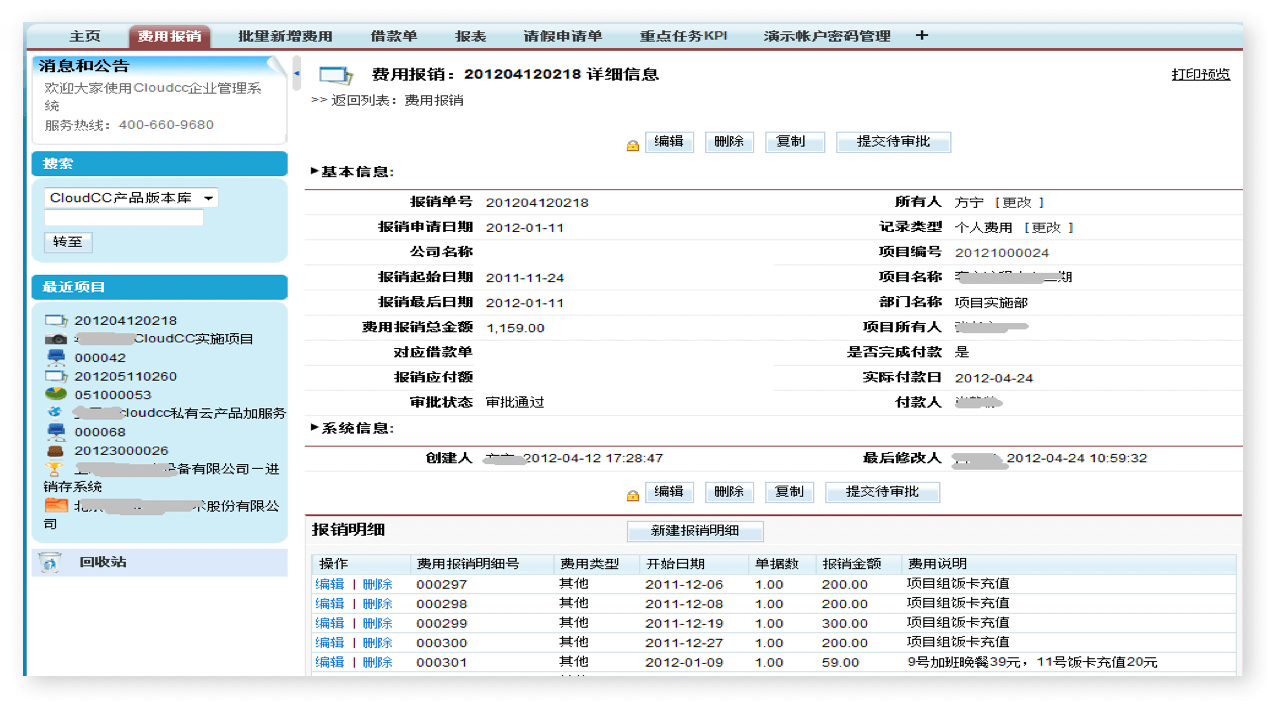Open the 批量新增费用 tab
1282x708 pixels.
point(285,36)
